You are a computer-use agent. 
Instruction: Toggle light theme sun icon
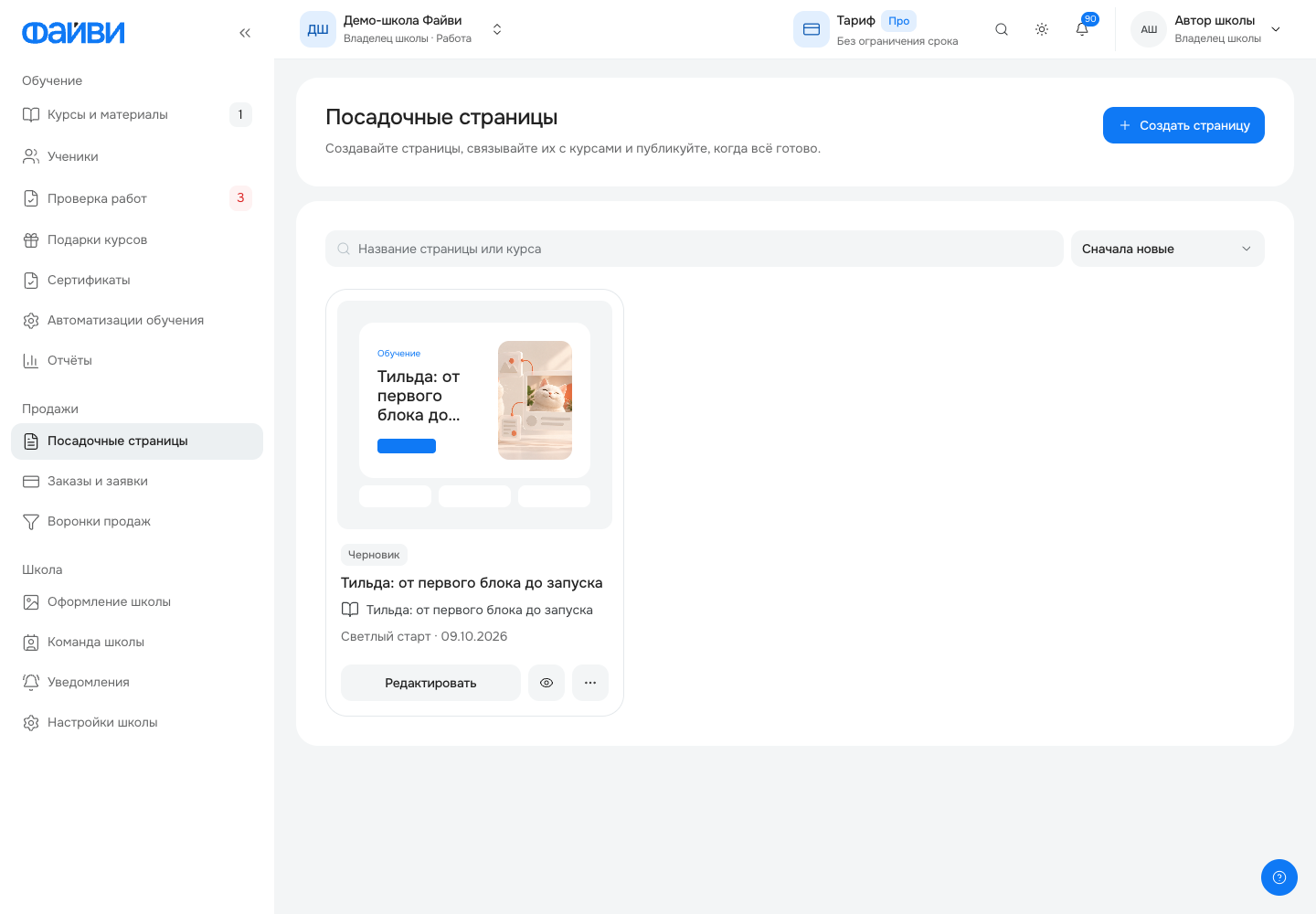point(1042,29)
